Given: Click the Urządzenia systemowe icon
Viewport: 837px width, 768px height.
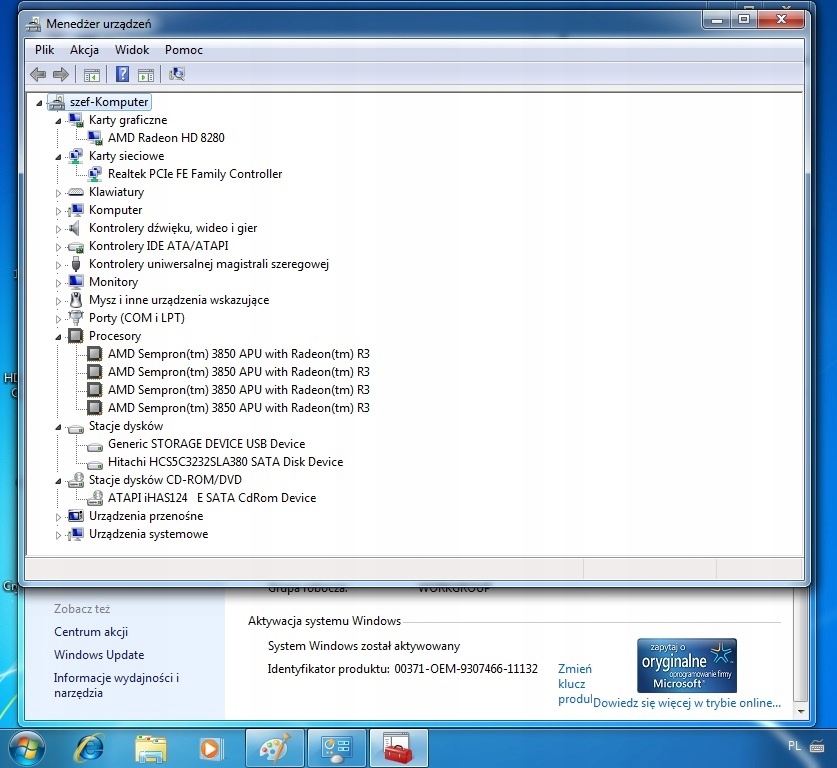Looking at the screenshot, I should coord(76,534).
